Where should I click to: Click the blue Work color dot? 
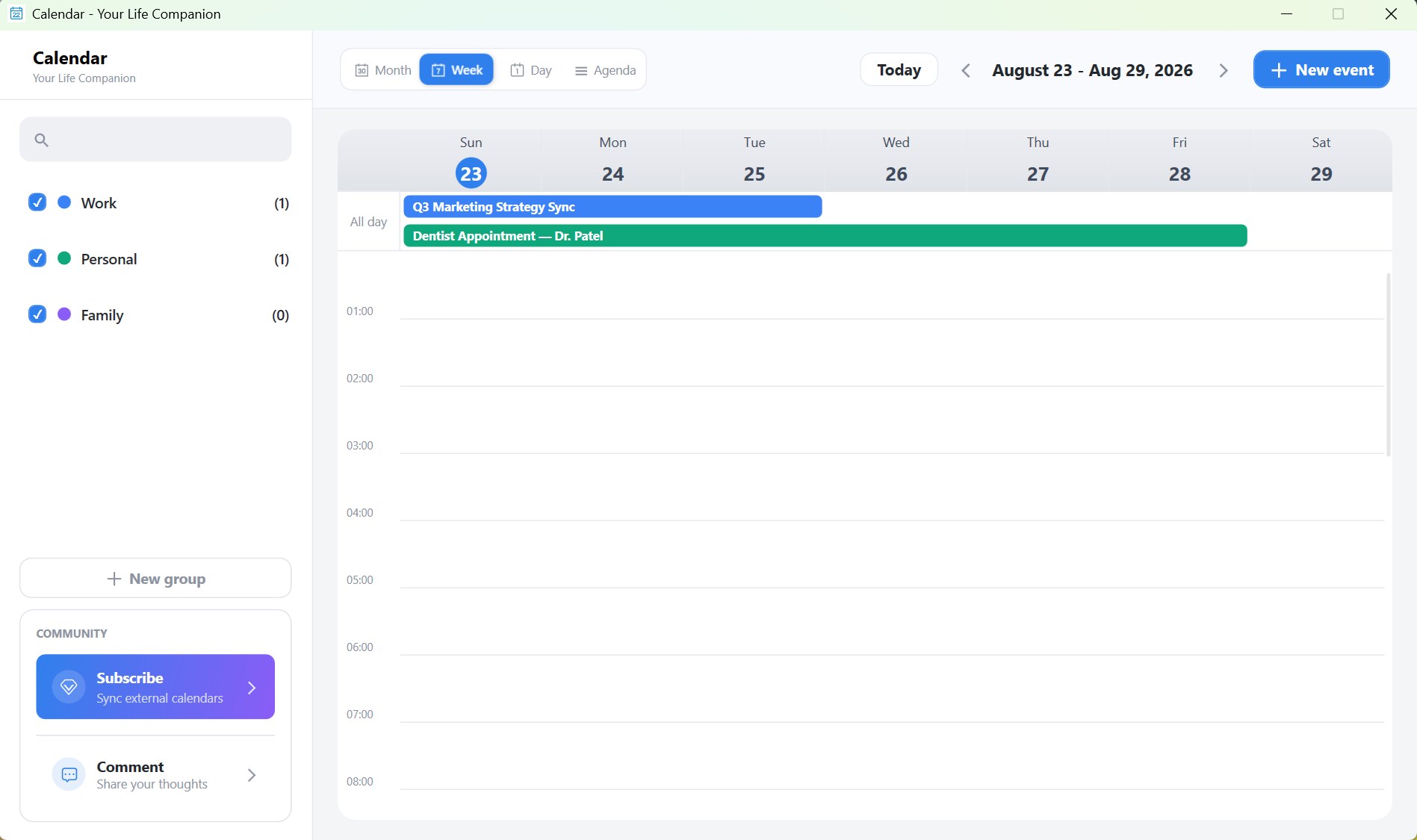click(x=64, y=202)
